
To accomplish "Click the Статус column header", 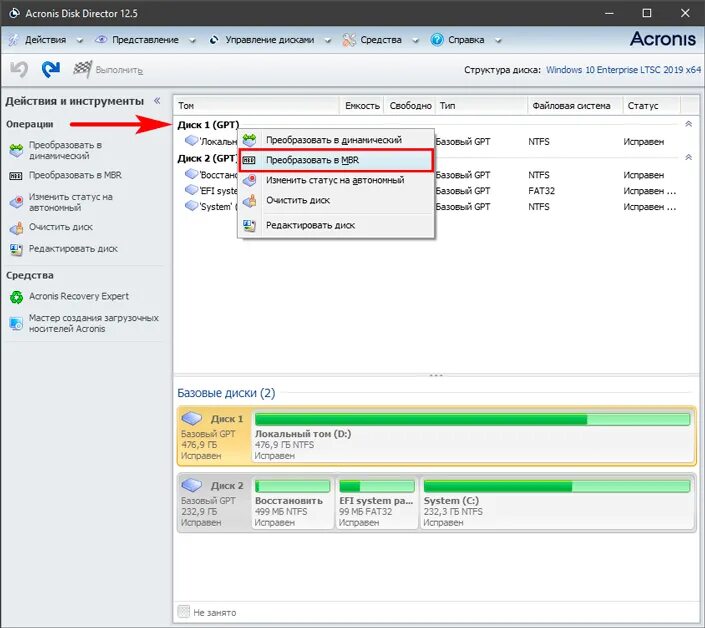I will click(652, 106).
